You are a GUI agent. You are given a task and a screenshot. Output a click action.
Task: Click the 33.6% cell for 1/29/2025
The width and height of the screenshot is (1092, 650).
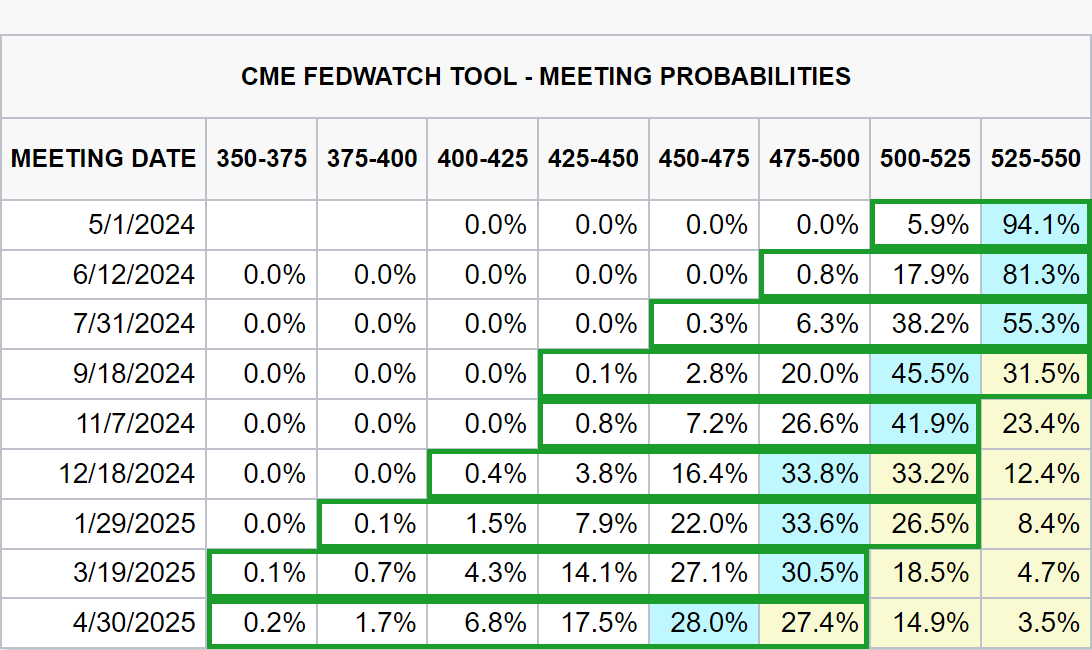(815, 524)
